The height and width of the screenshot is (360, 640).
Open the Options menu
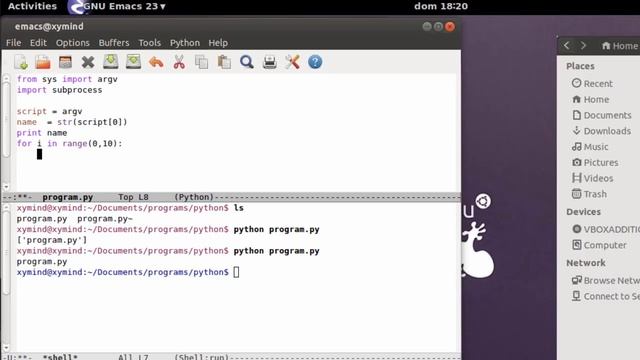click(73, 43)
